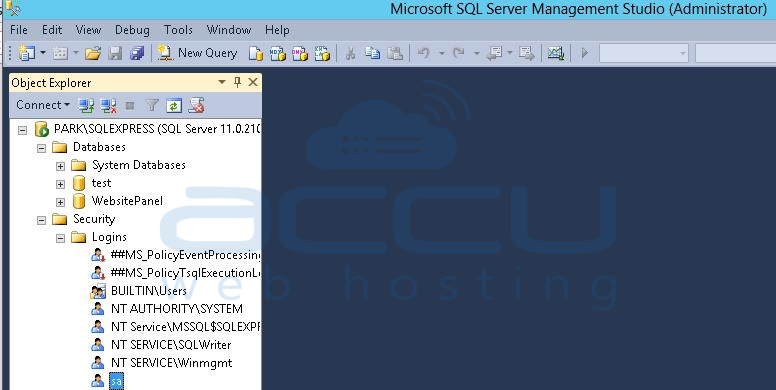Select the Databases folder label
Image resolution: width=776 pixels, height=390 pixels.
pos(99,147)
